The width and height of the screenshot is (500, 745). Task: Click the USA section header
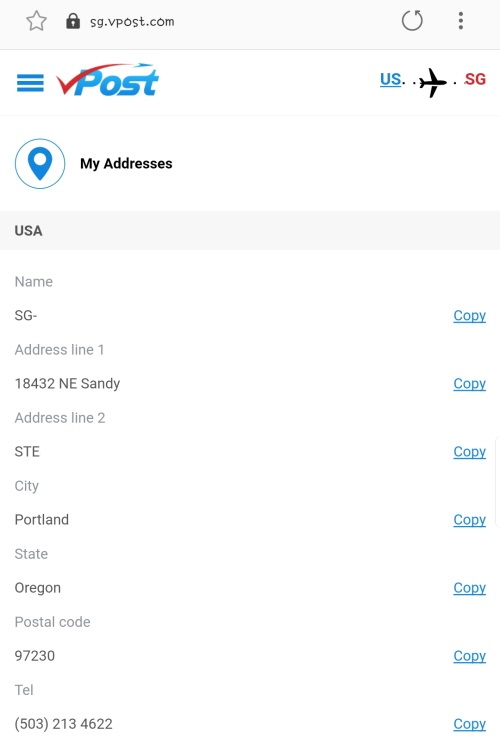250,230
